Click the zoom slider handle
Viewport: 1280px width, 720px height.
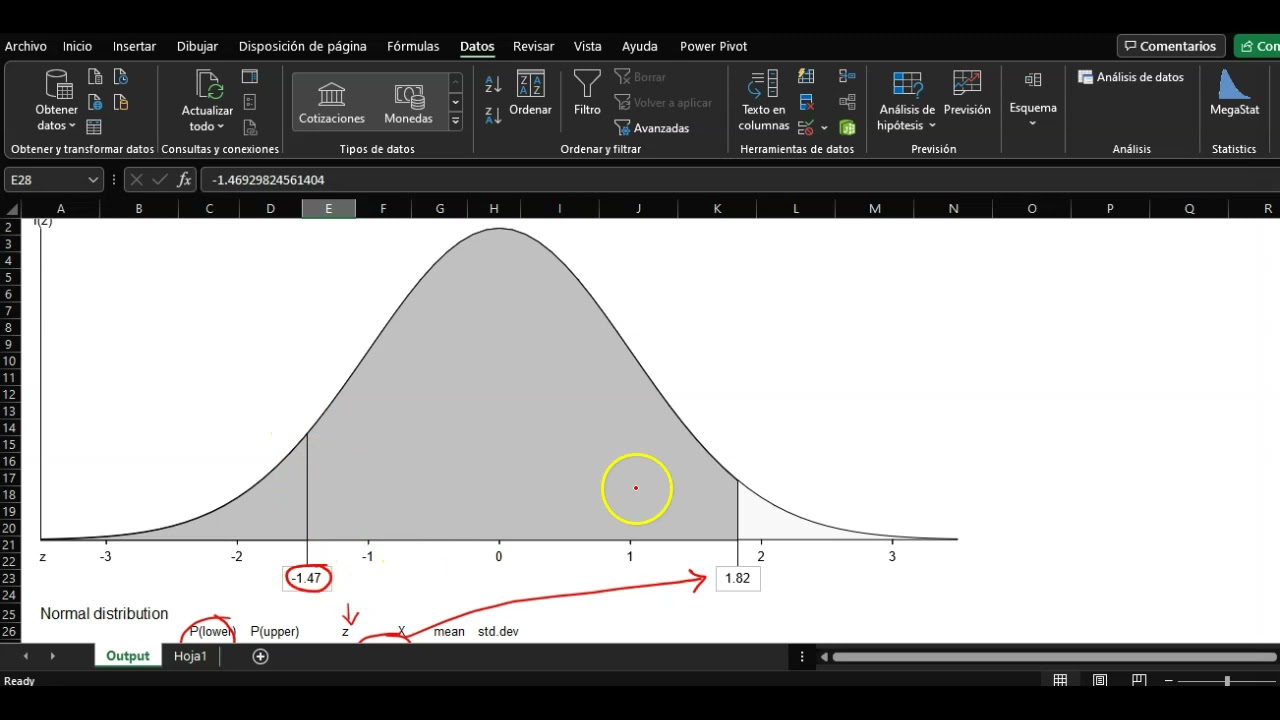click(x=1227, y=681)
